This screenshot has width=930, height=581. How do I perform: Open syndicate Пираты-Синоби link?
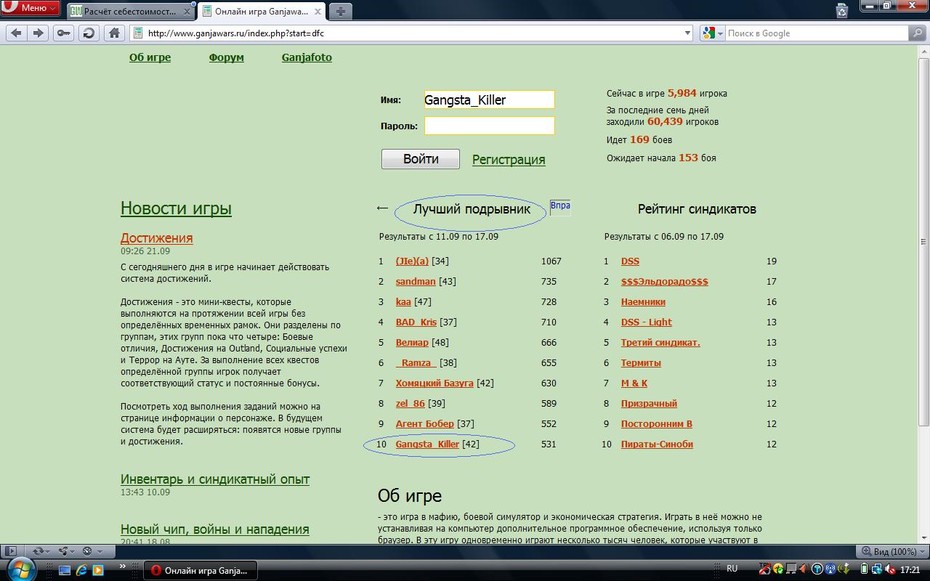pyautogui.click(x=657, y=444)
